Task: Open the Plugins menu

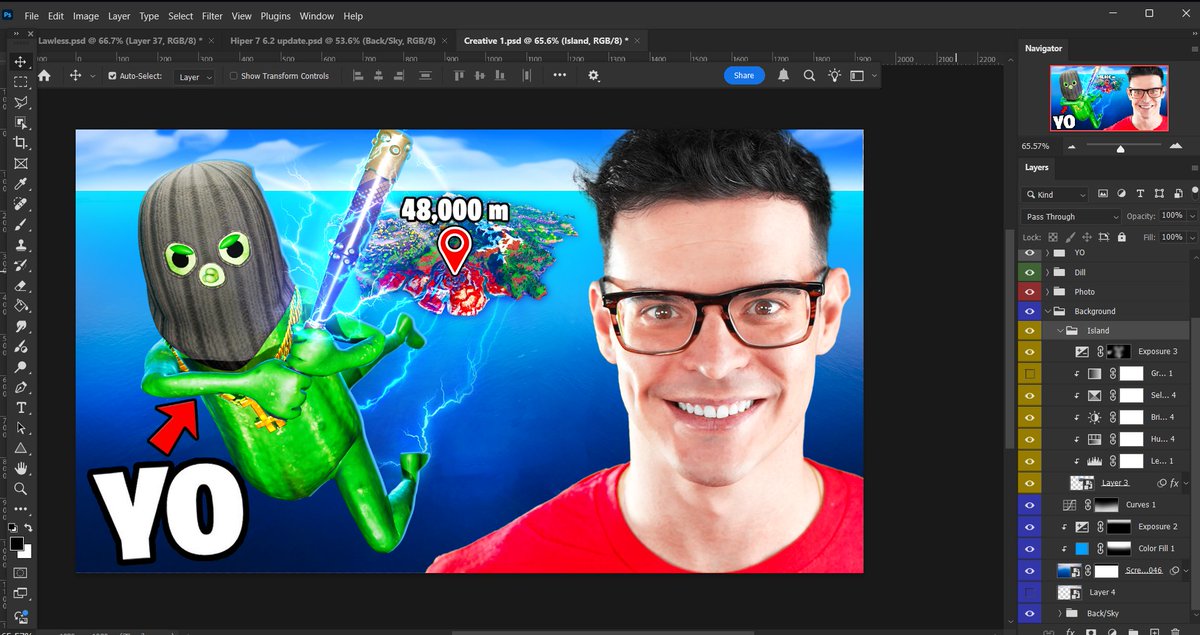Action: tap(275, 16)
